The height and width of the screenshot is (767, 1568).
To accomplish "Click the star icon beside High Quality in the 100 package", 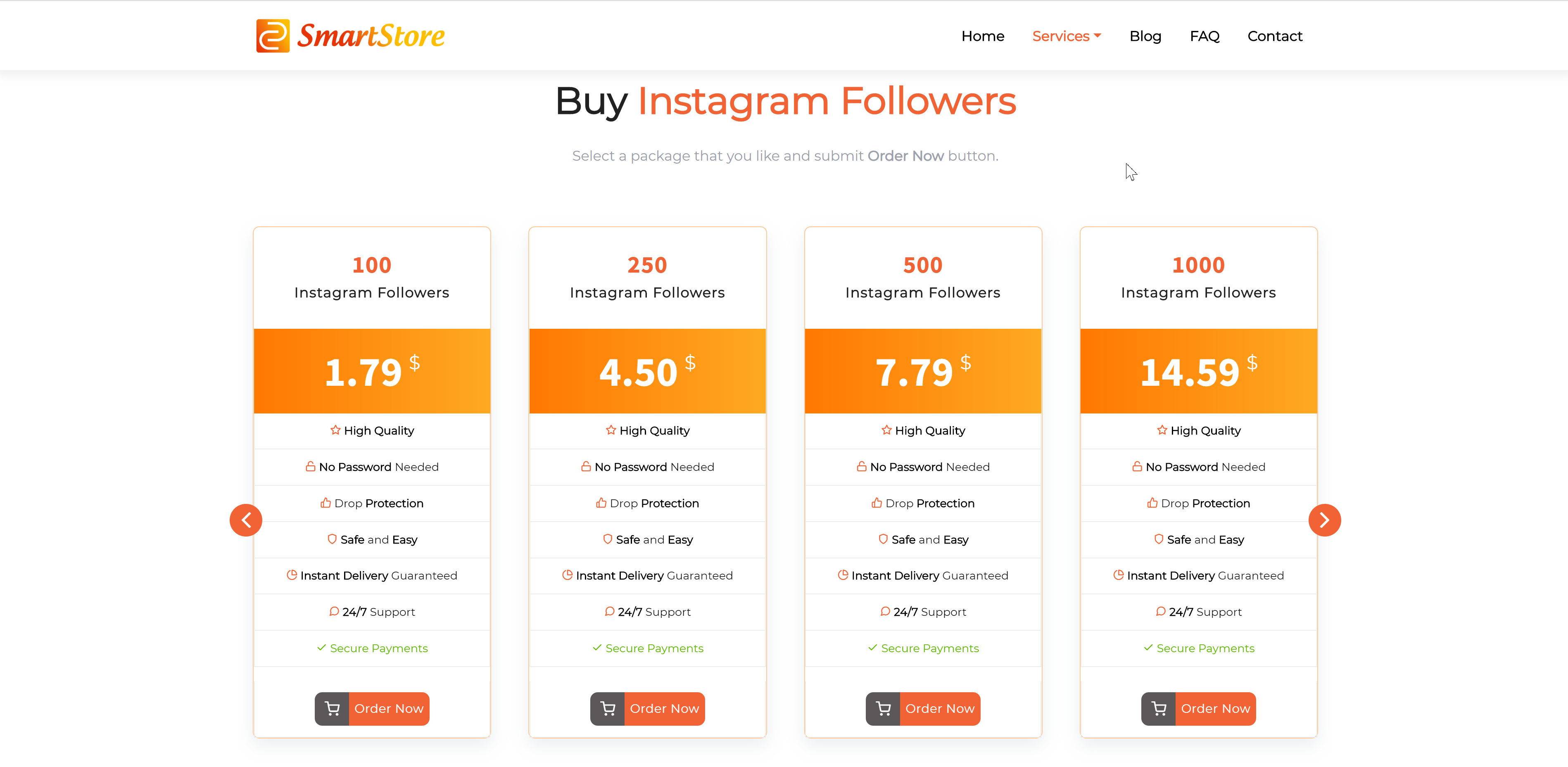I will 335,430.
